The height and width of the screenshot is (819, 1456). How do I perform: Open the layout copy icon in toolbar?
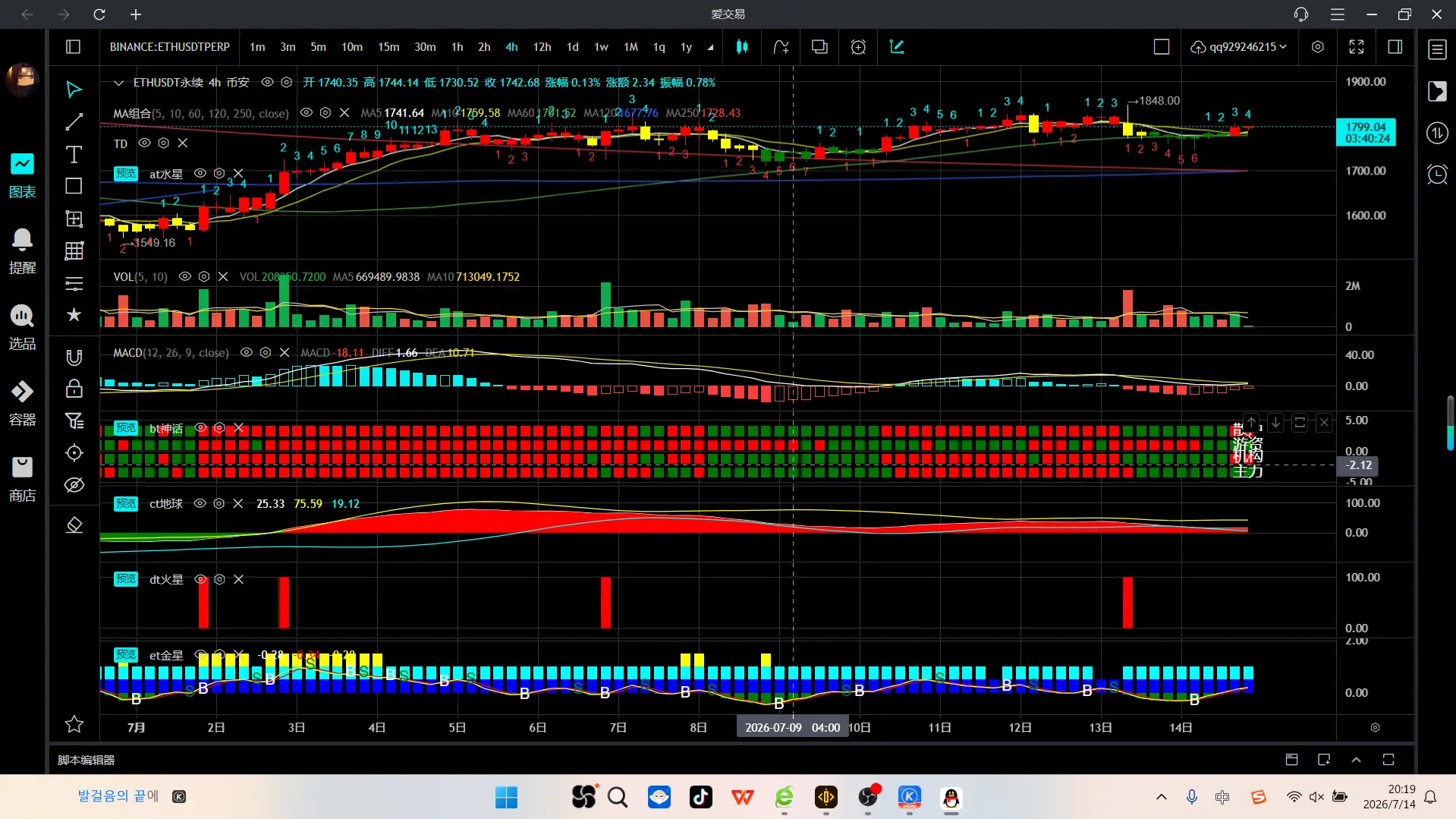(x=819, y=47)
